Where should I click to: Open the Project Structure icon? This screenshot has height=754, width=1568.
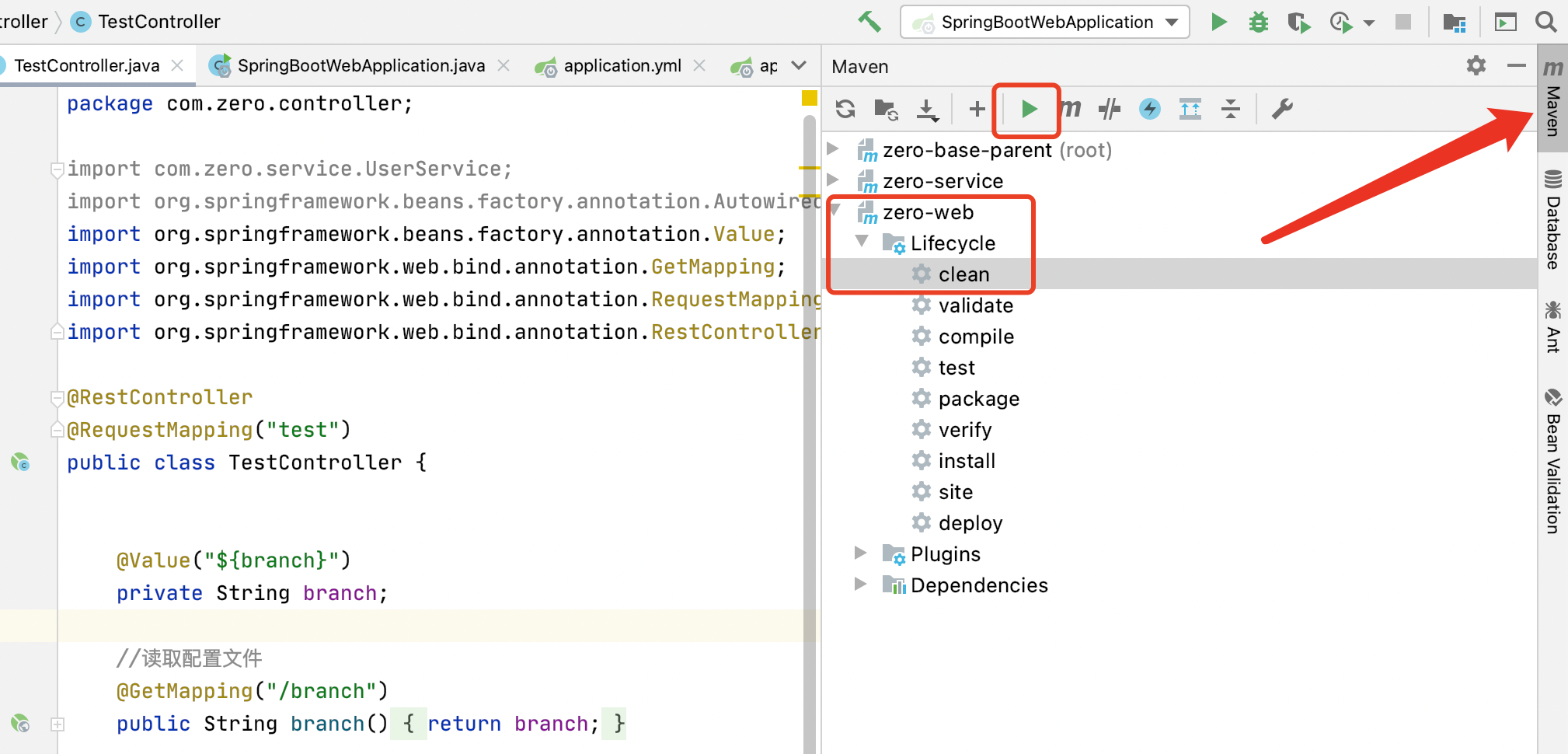click(1454, 23)
